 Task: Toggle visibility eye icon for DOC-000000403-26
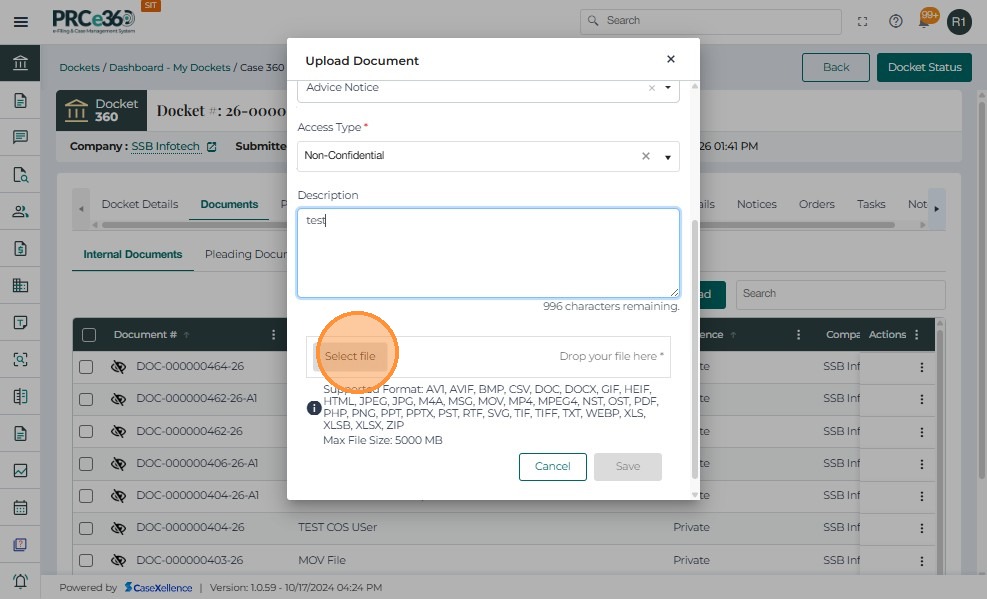118,560
